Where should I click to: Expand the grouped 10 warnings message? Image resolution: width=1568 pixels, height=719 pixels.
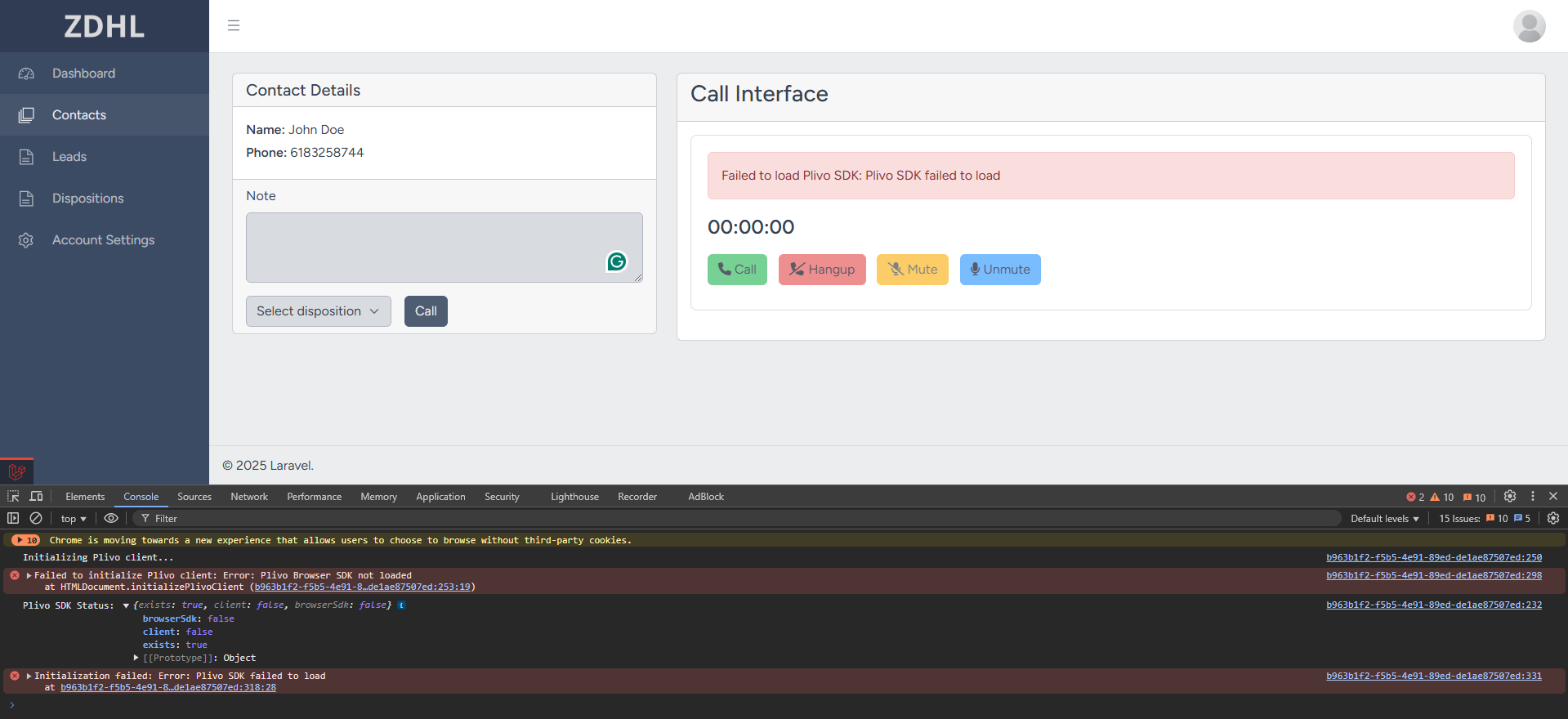pyautogui.click(x=26, y=540)
